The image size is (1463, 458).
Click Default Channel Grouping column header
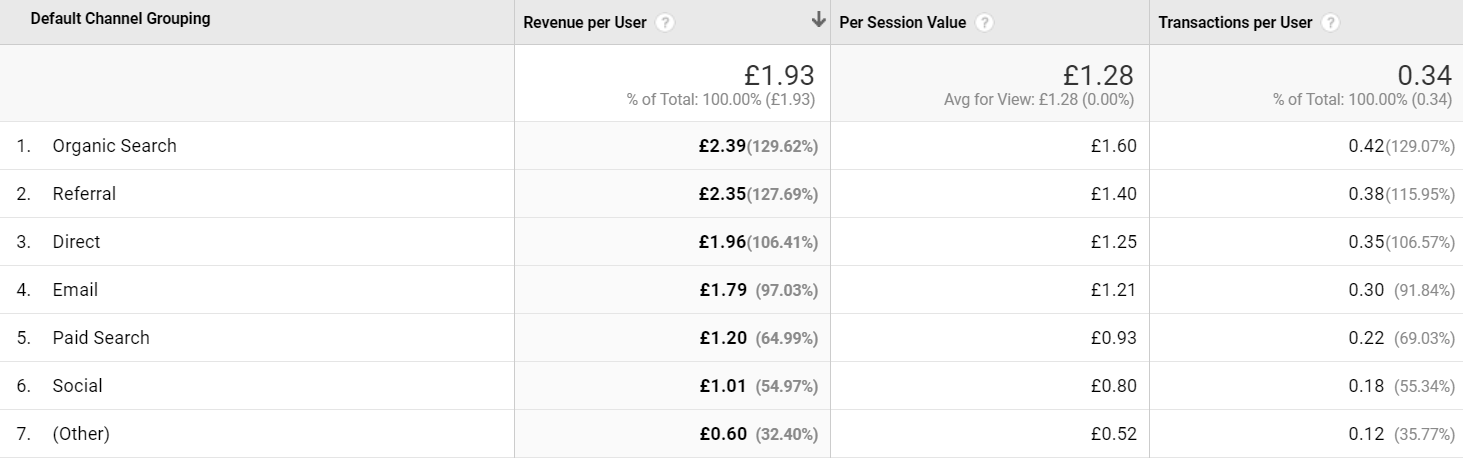(120, 19)
